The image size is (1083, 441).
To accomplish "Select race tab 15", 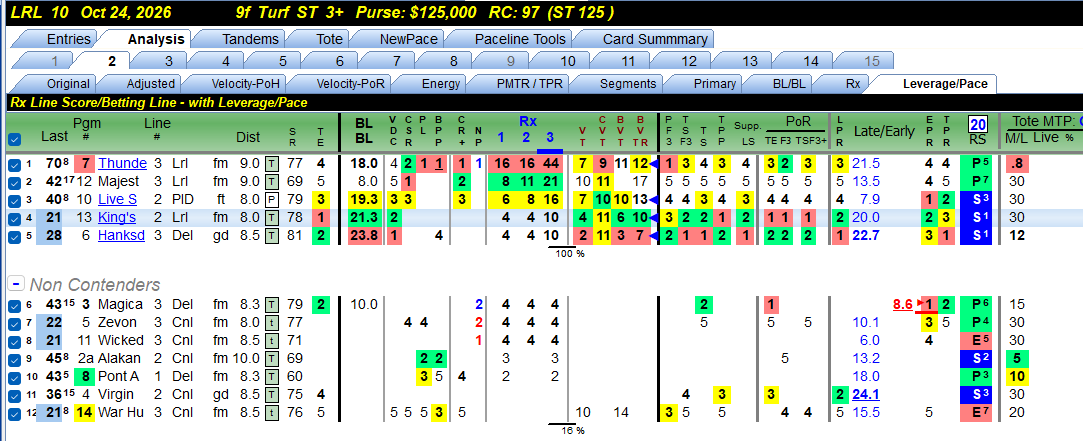I will pos(872,61).
